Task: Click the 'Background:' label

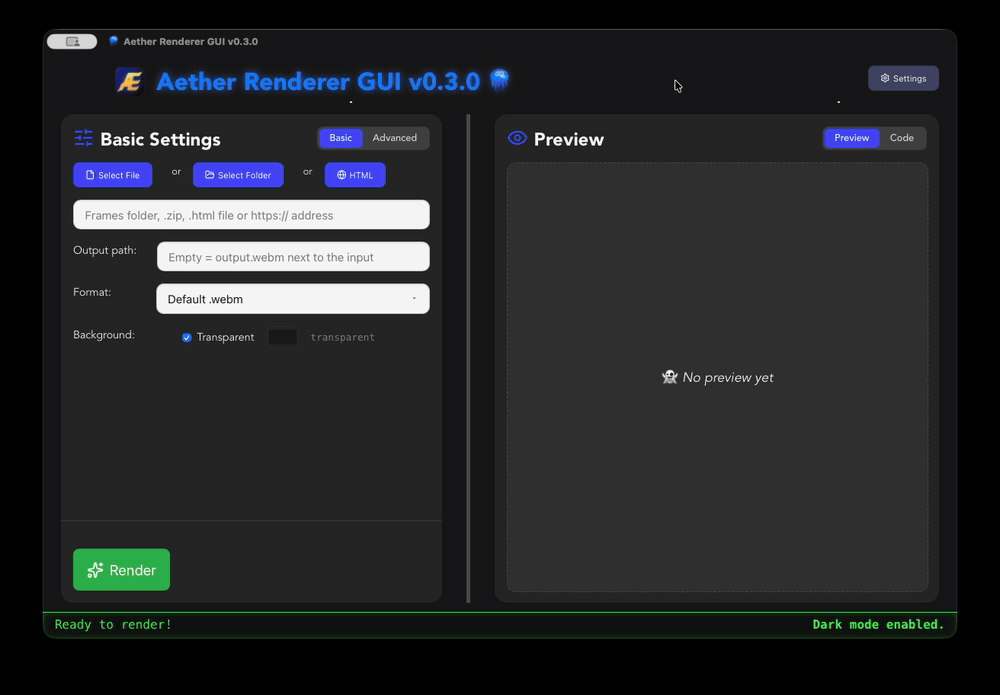Action: 104,335
